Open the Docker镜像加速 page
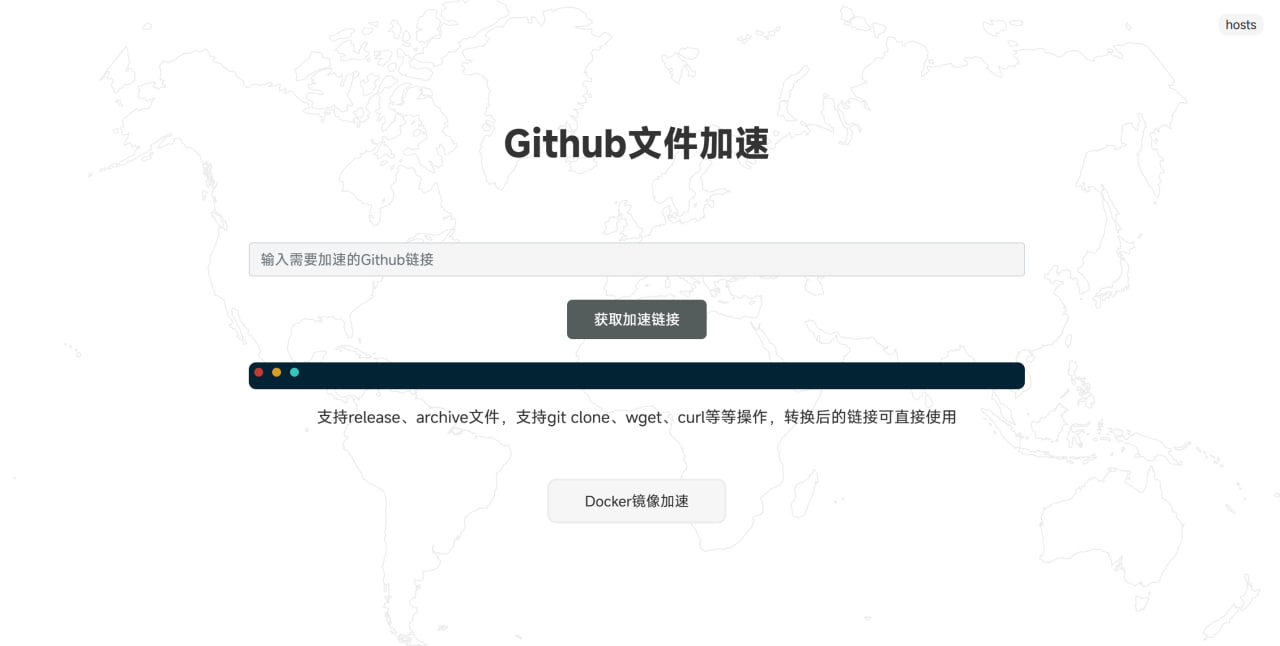This screenshot has width=1280, height=646. [x=636, y=501]
